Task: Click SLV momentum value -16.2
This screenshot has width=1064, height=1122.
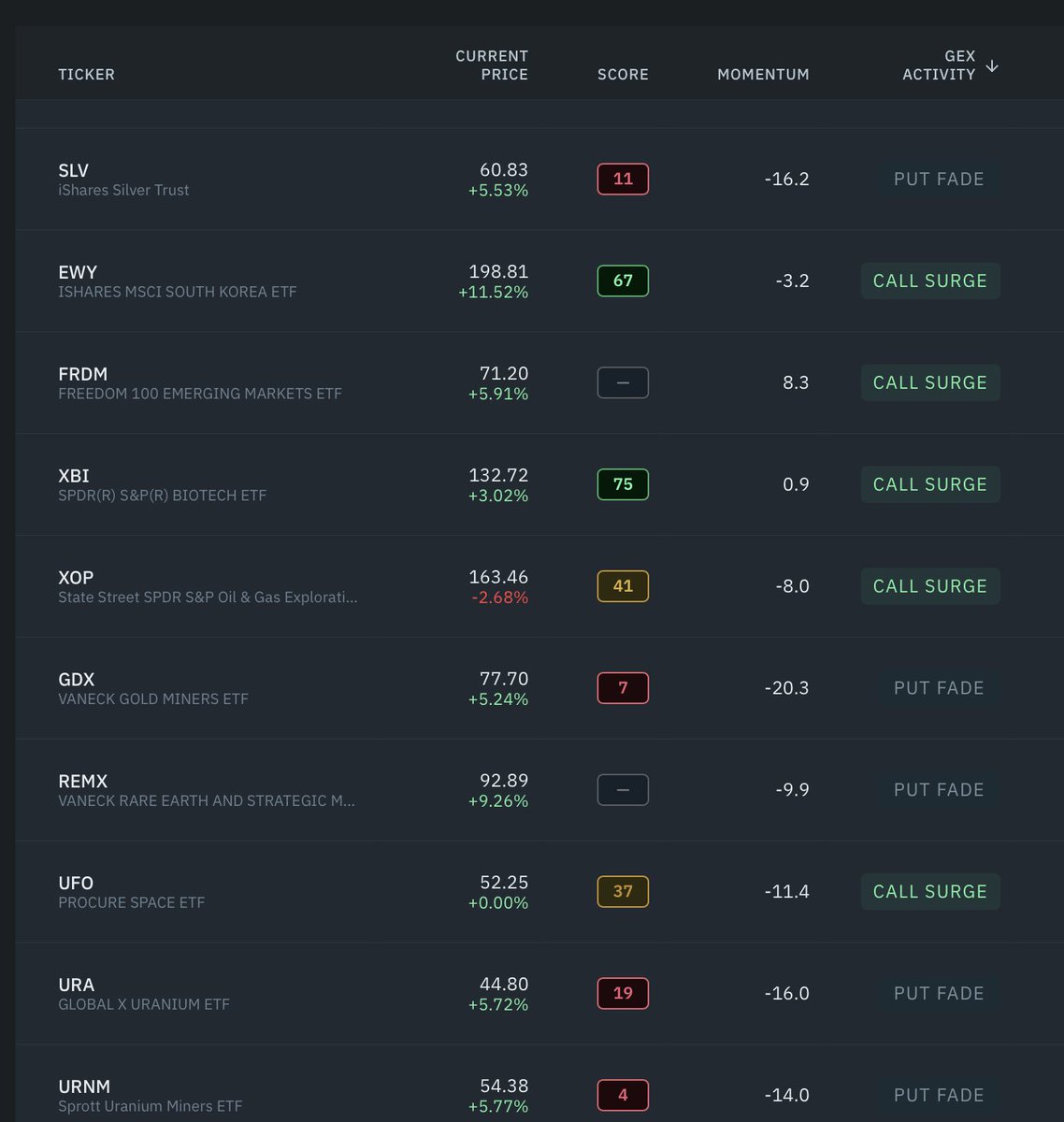Action: (786, 180)
